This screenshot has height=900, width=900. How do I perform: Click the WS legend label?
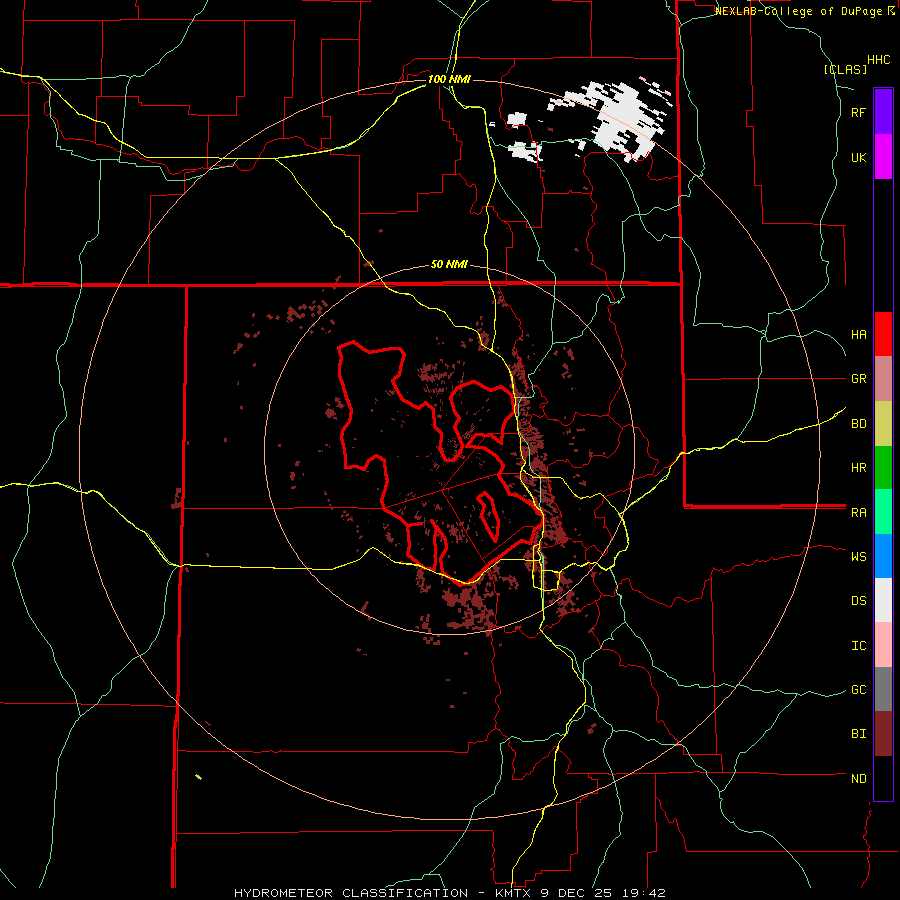pyautogui.click(x=858, y=557)
